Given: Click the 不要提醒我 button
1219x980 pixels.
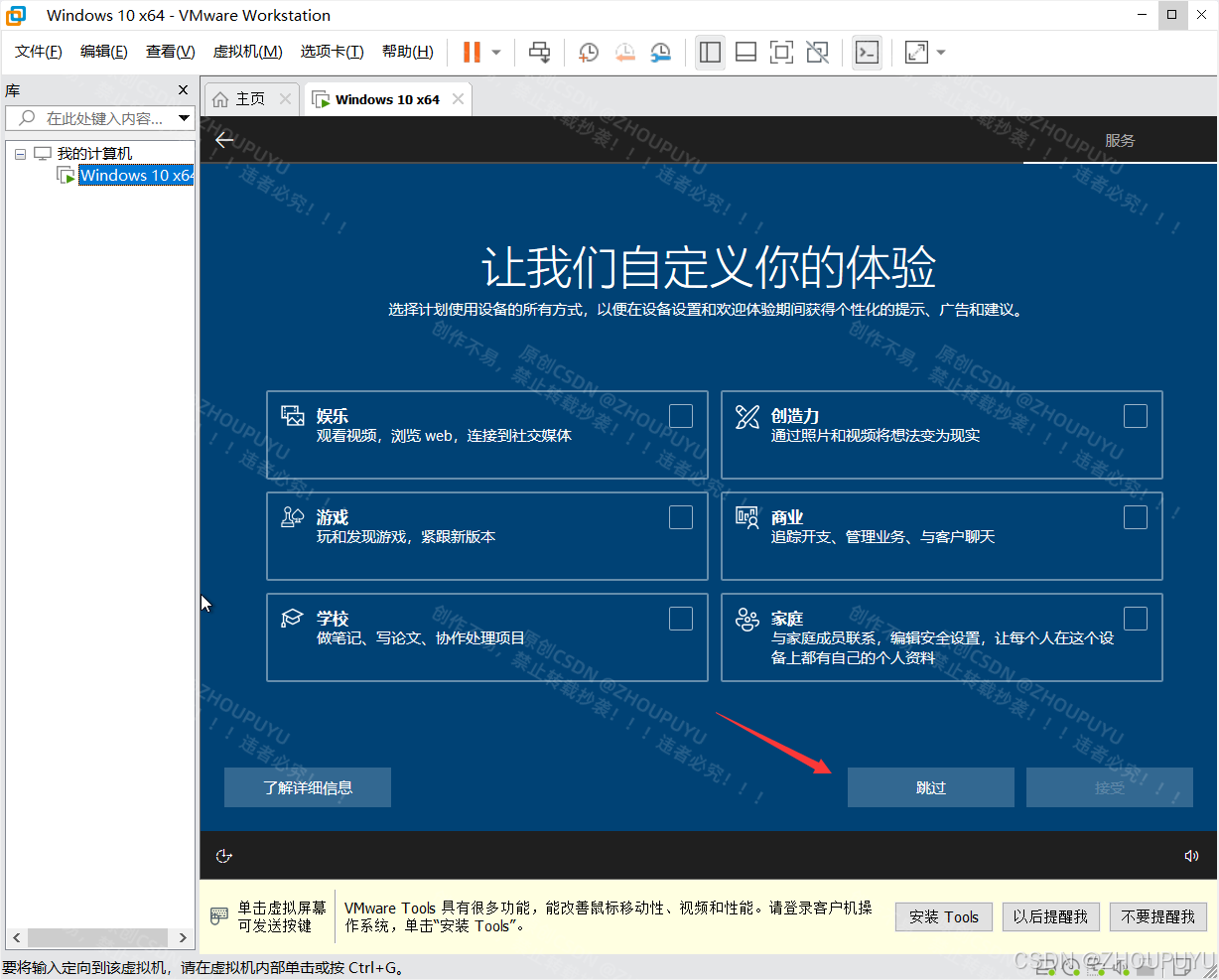Looking at the screenshot, I should click(1157, 916).
